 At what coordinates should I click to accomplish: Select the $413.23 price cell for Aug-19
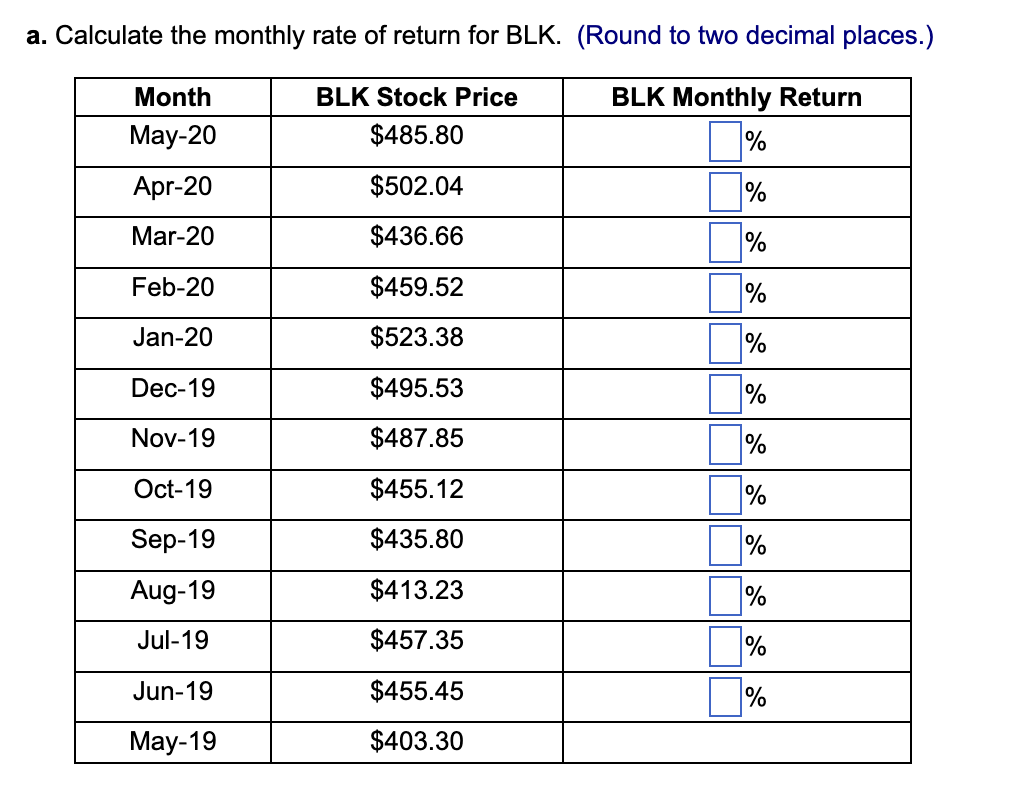click(x=416, y=591)
